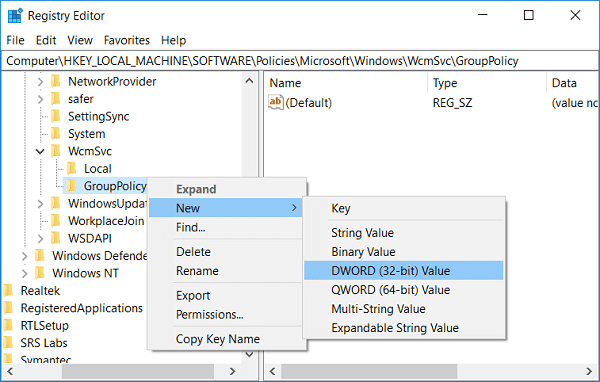Expand the NetworkProvider tree node
Screen dimensions: 600x382
[x=41, y=82]
